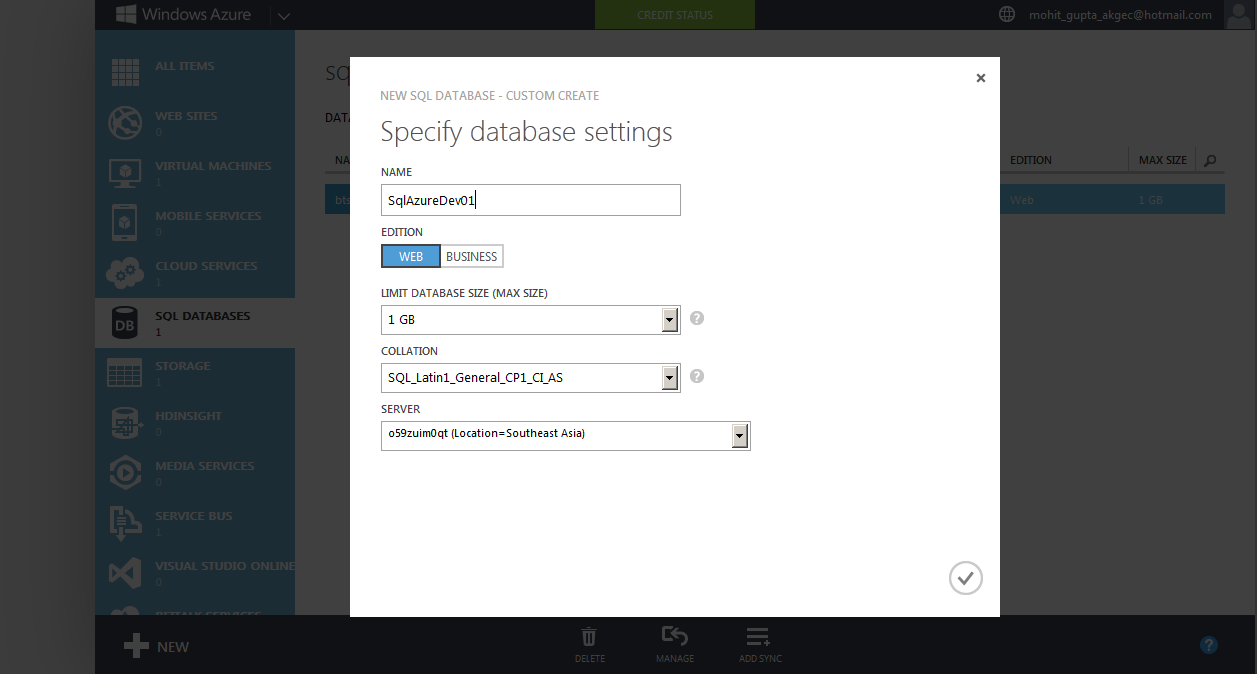Open the Media Services play icon

point(125,472)
